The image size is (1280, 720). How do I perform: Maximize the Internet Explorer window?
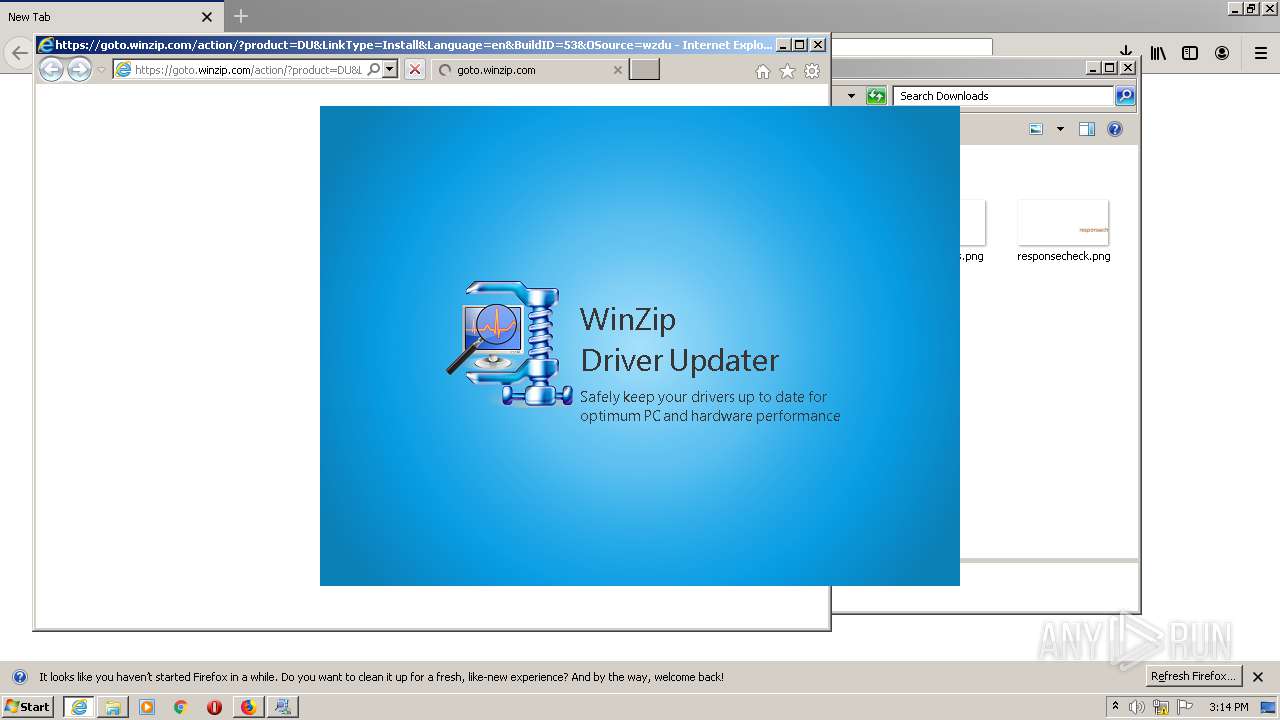800,44
